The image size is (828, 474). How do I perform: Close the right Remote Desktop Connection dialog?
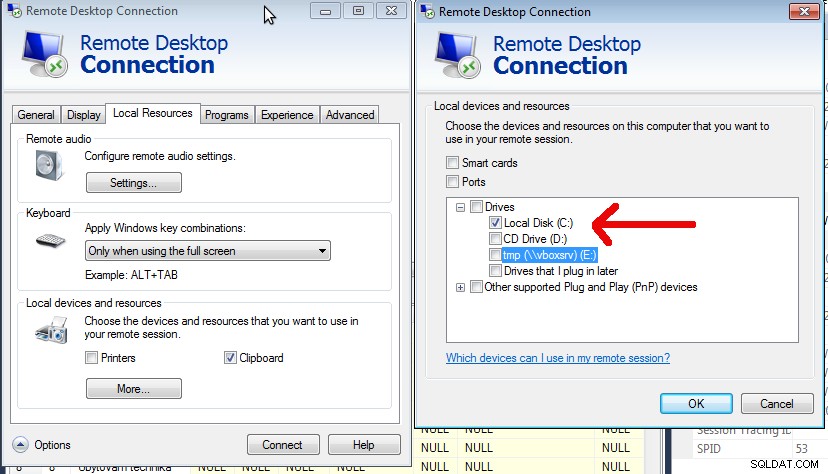coord(804,11)
